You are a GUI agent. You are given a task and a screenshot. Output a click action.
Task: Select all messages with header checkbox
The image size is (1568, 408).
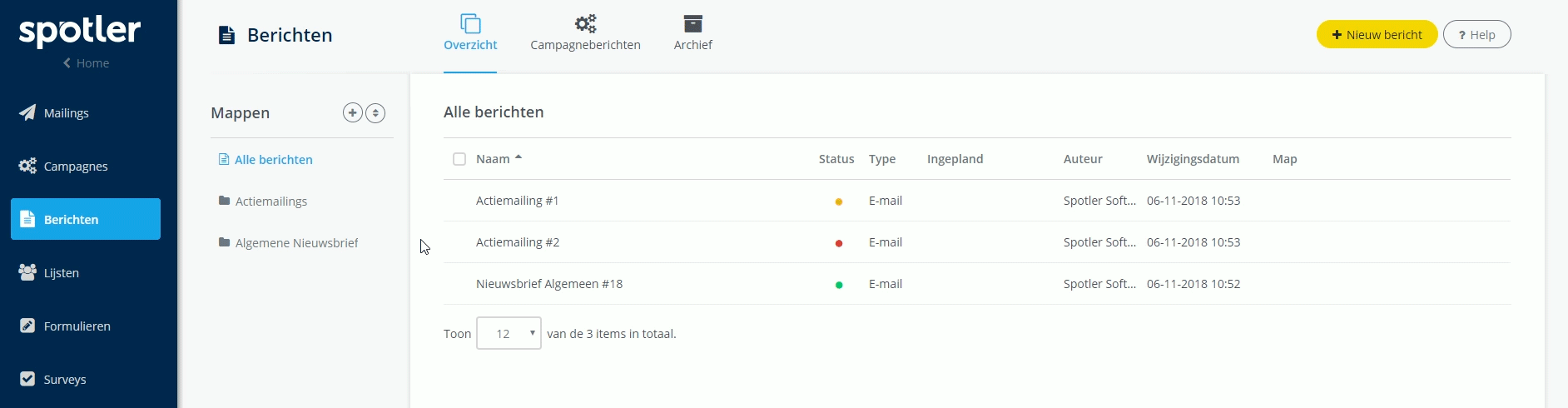tap(459, 159)
